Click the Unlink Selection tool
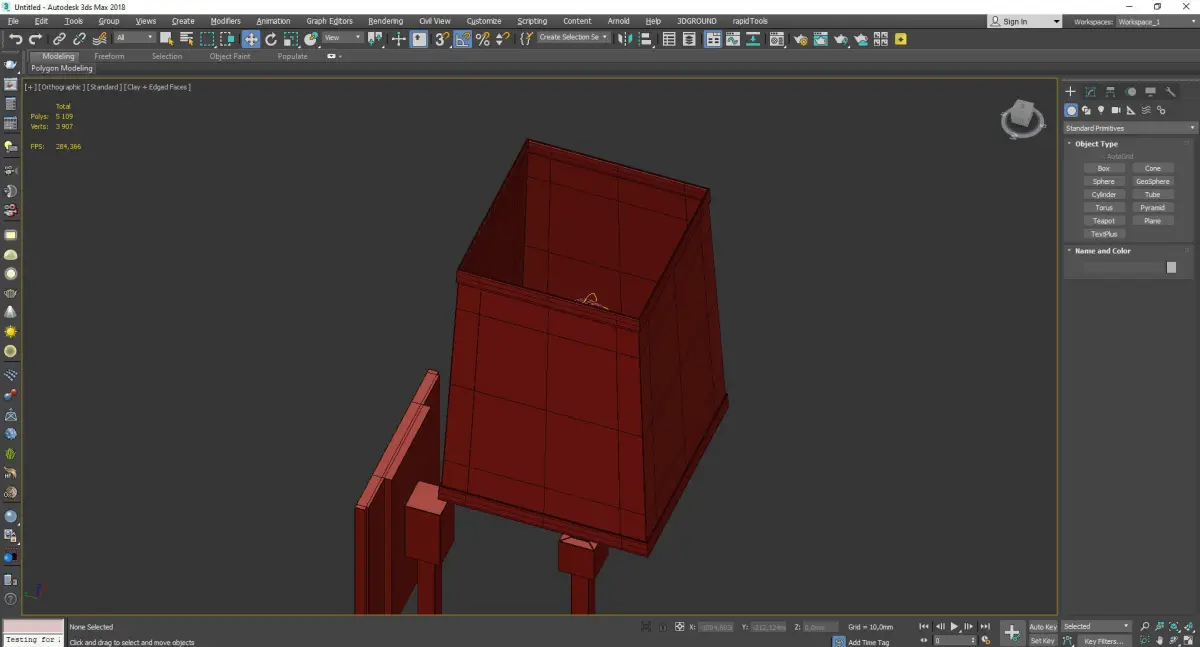The width and height of the screenshot is (1200, 647). (x=79, y=39)
